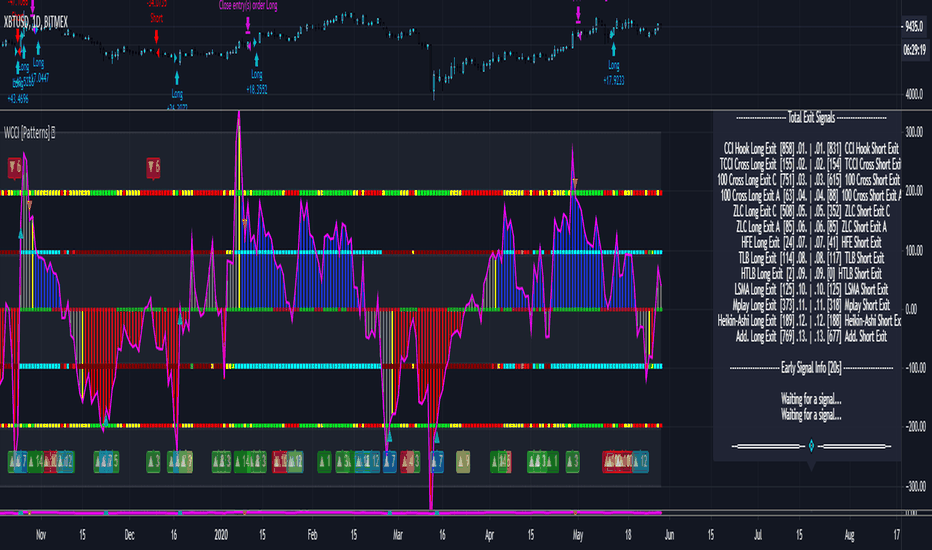This screenshot has height=550, width=932.
Task: Select the current price label 9435.0
Action: [x=914, y=27]
